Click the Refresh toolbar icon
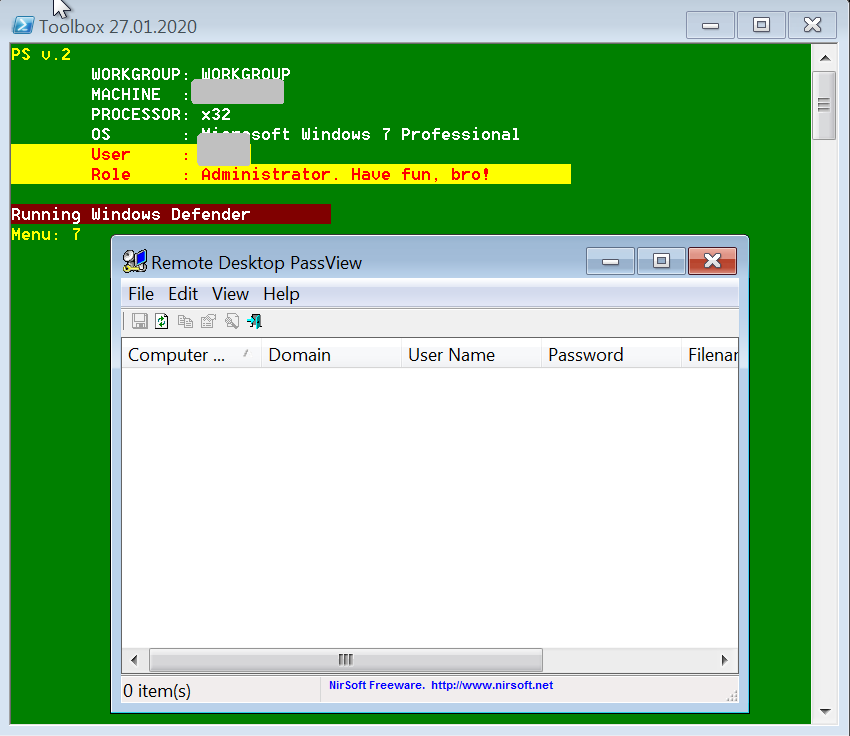 [x=162, y=321]
